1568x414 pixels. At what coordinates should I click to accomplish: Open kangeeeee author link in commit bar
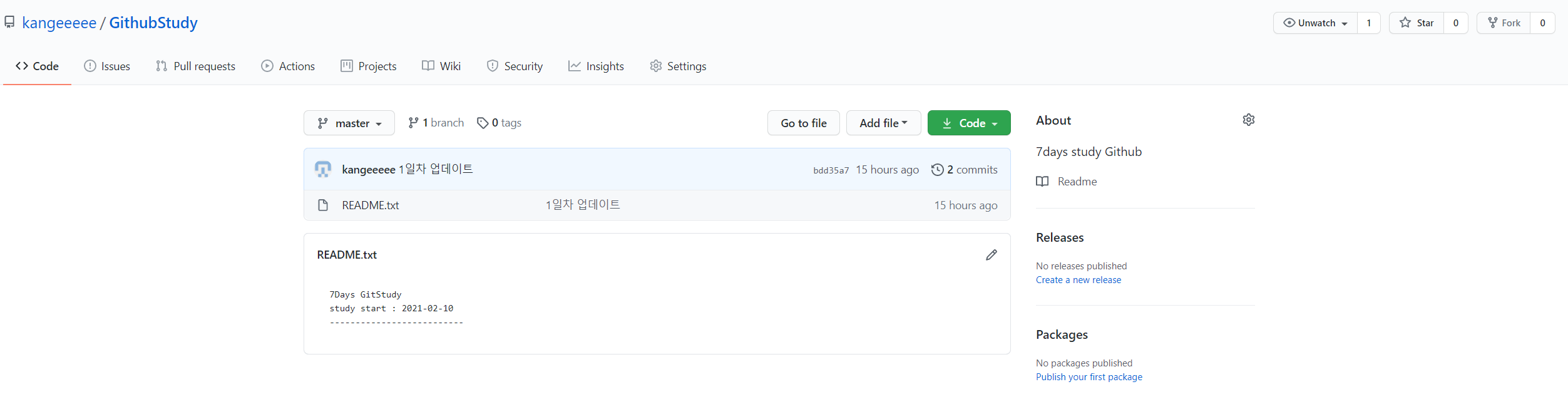point(369,170)
